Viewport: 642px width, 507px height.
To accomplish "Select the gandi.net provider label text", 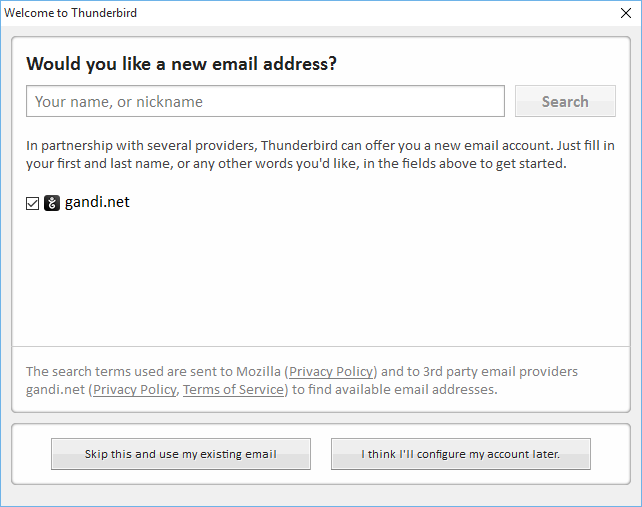I will coord(97,202).
